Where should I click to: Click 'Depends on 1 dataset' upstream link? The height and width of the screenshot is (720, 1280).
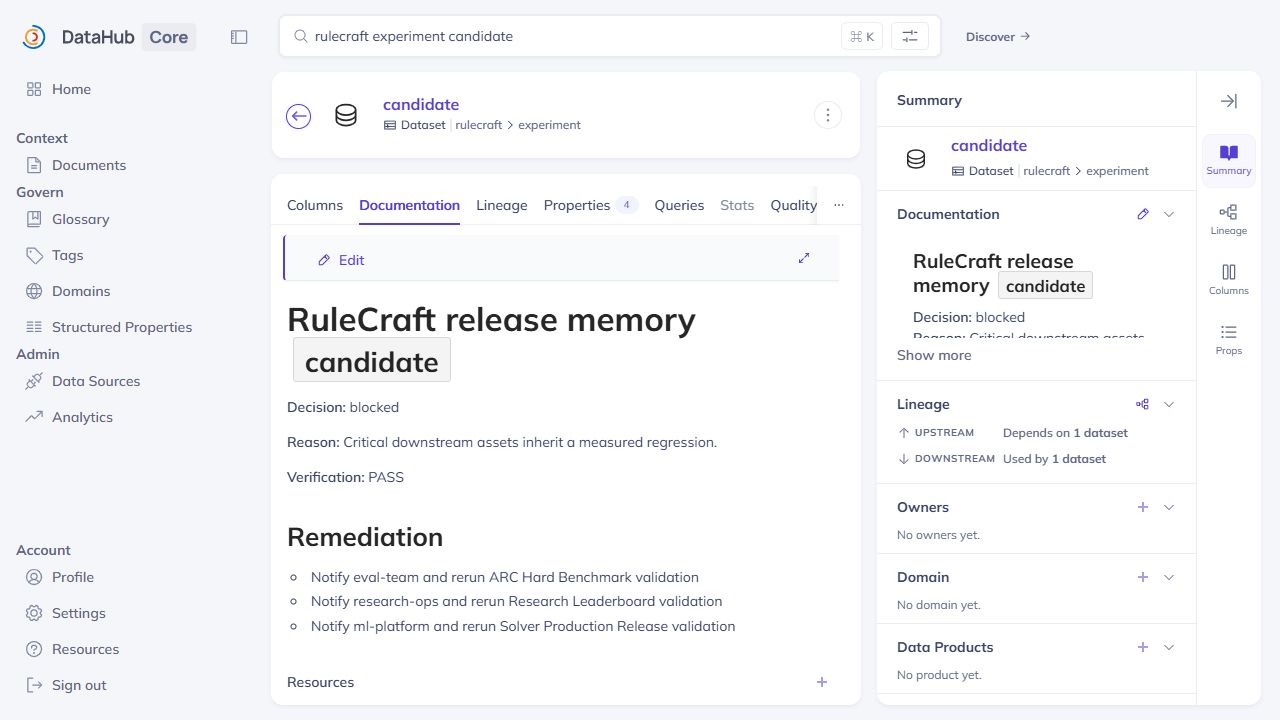(x=1065, y=433)
